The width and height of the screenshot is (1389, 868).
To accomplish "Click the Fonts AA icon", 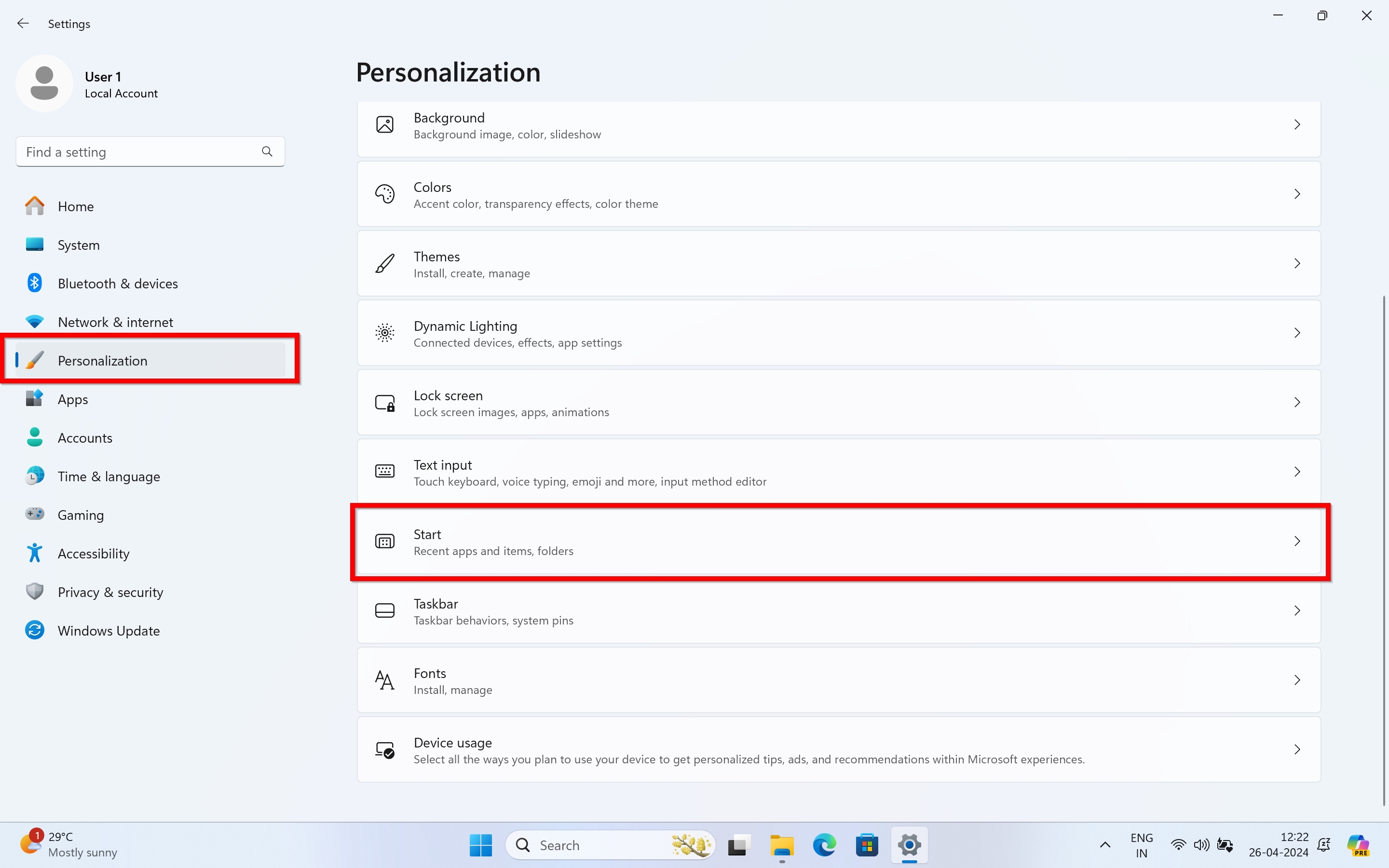I will (x=384, y=681).
